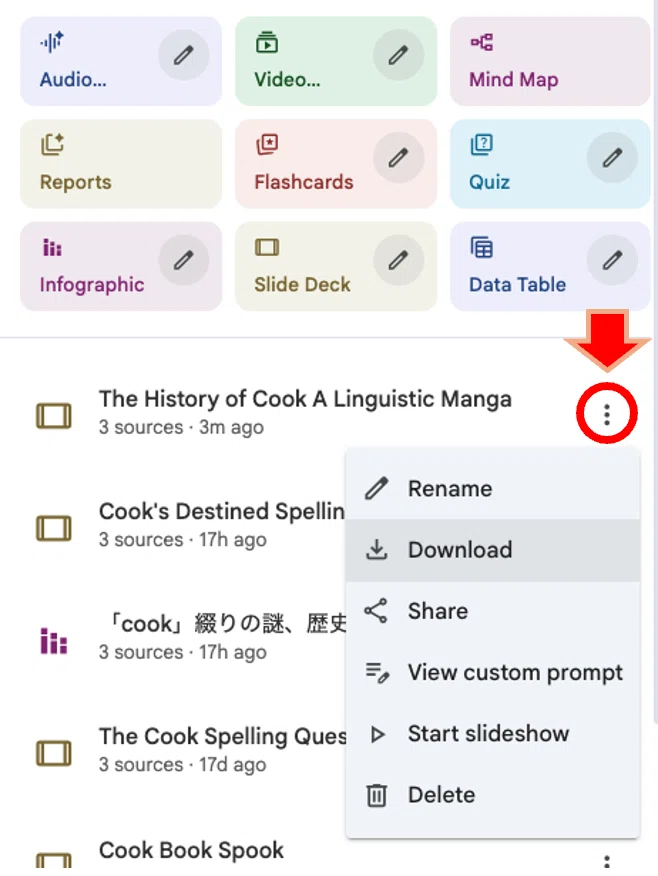Edit the Audio Overview customization pencil
This screenshot has height=876, width=658.
(184, 55)
